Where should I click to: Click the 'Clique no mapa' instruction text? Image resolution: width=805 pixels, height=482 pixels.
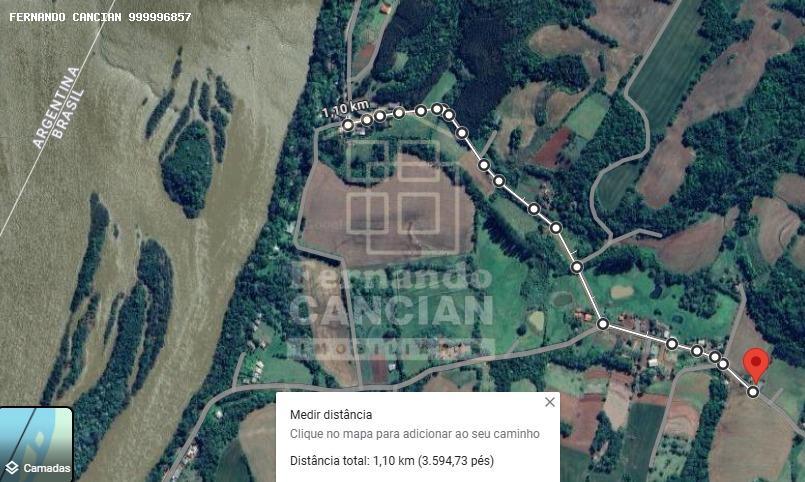414,434
